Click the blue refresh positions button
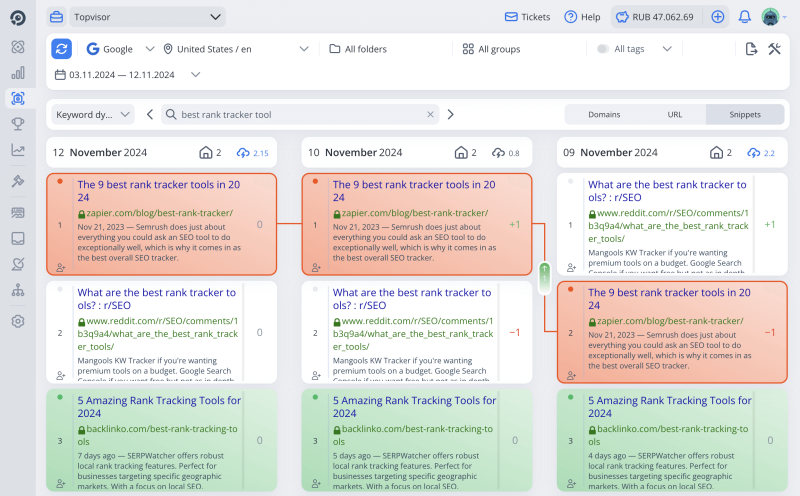This screenshot has width=800, height=496. [62, 49]
